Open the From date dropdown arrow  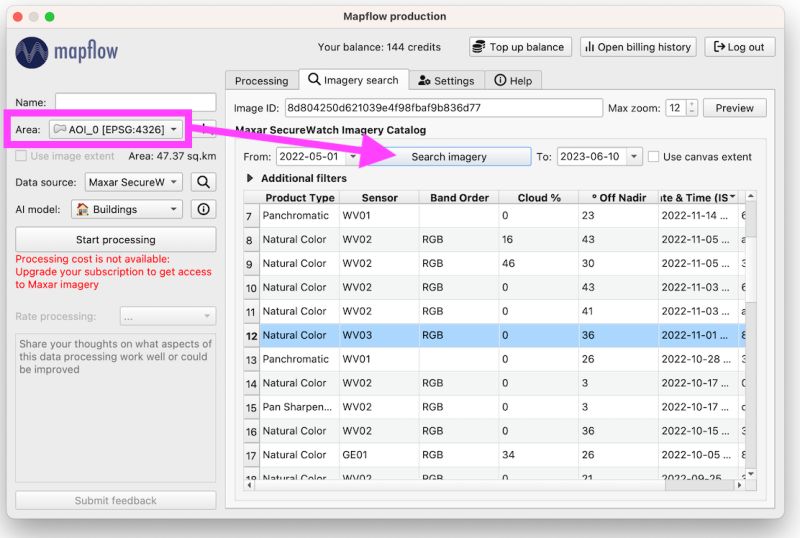coord(353,157)
